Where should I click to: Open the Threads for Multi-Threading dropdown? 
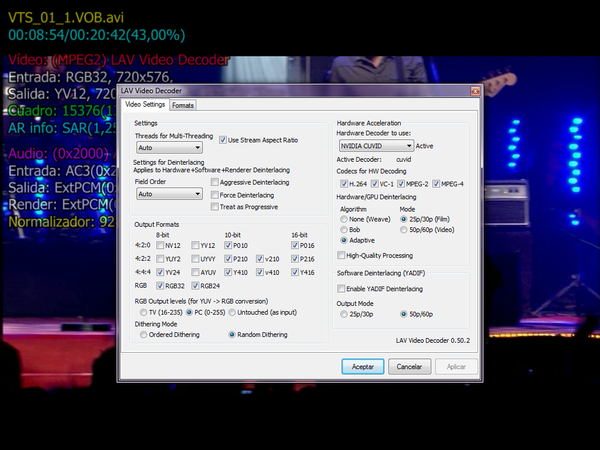click(169, 147)
